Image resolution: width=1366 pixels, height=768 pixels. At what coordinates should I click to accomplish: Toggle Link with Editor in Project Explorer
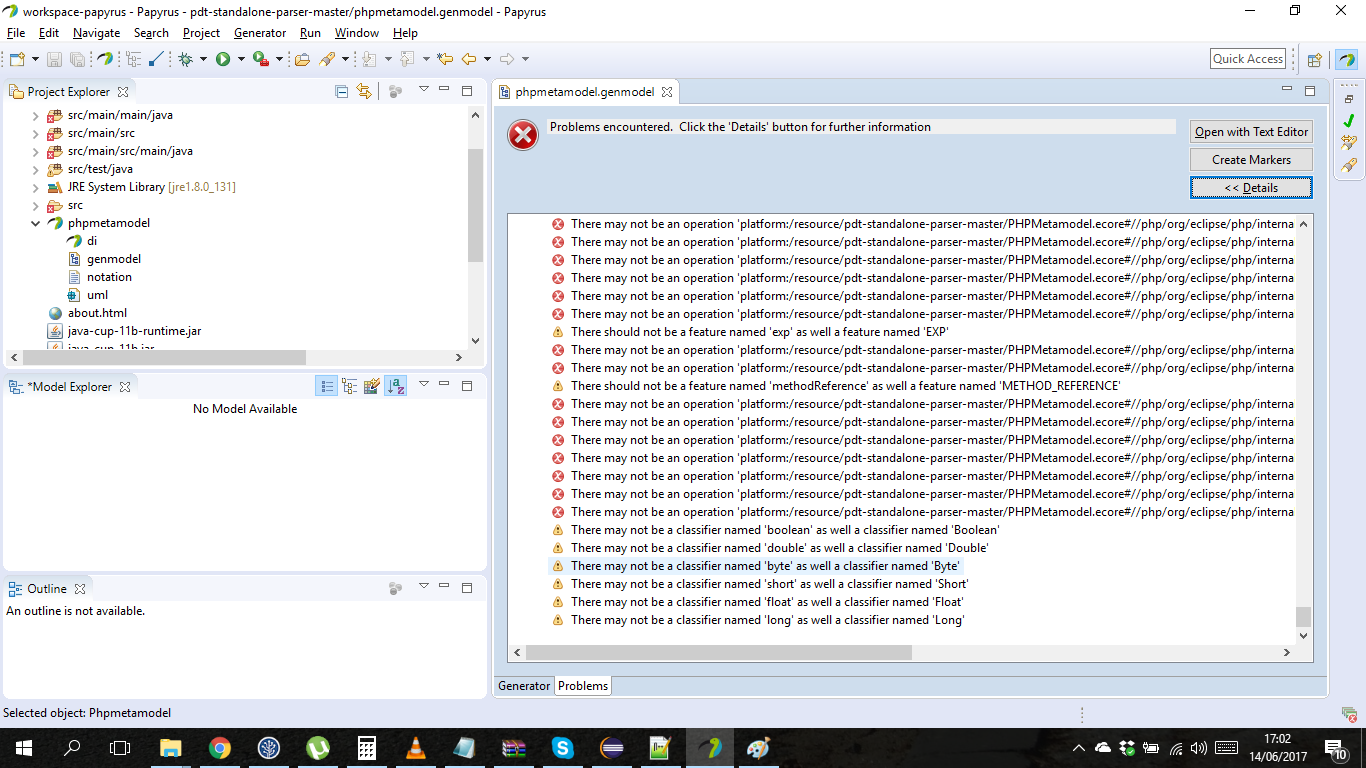(x=364, y=91)
